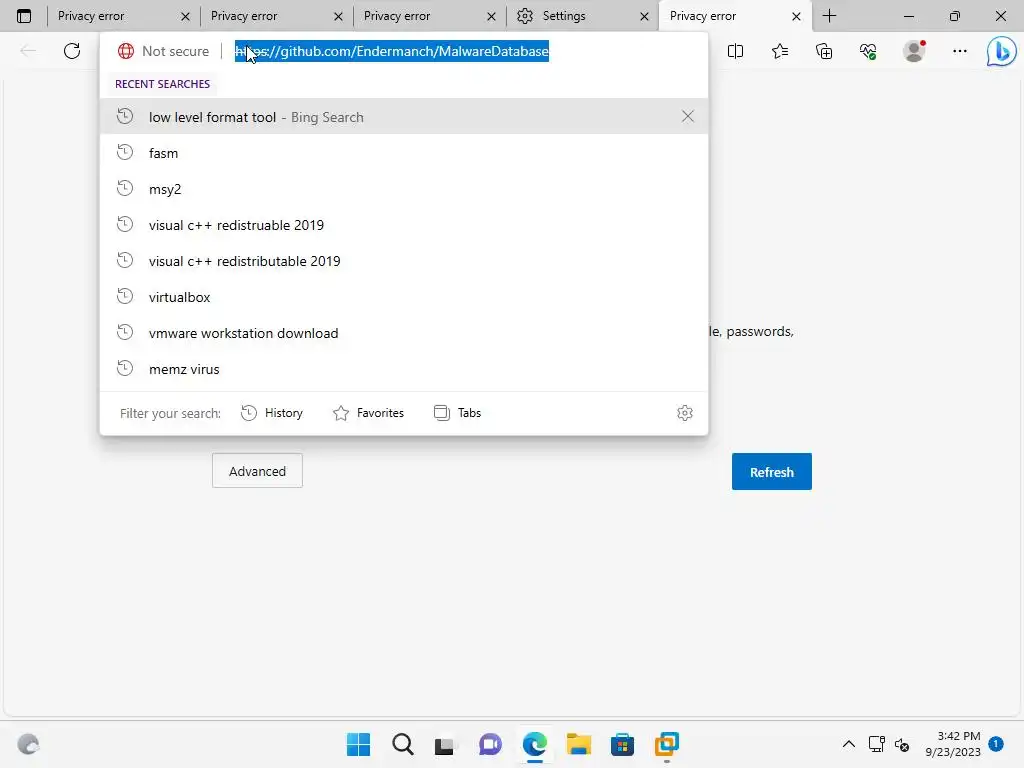Open the Favorites star list icon
Viewport: 1024px width, 768px height.
click(780, 51)
